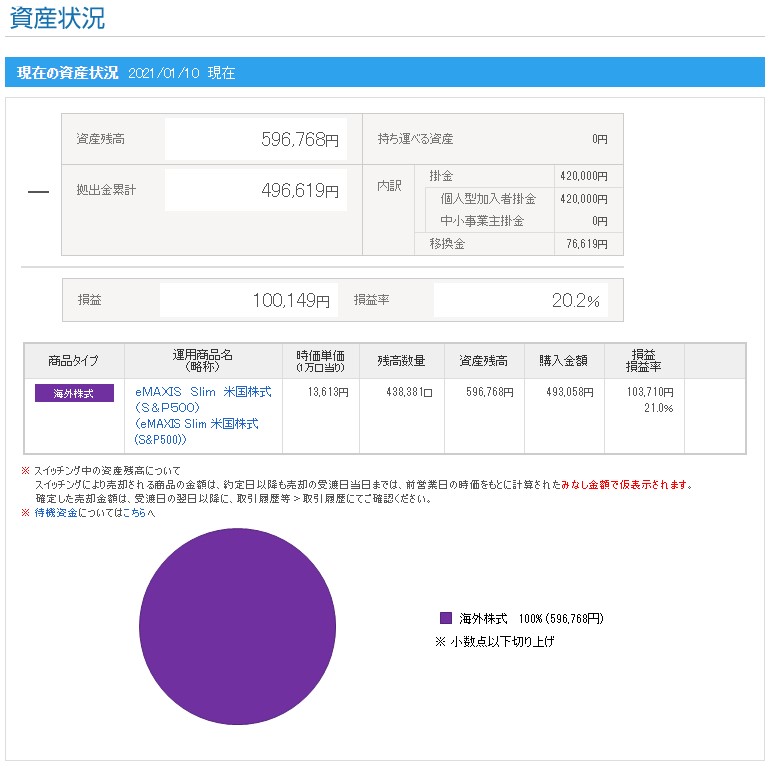Select the 残高数量 cell 438,381口
The image size is (779, 772).
click(409, 392)
